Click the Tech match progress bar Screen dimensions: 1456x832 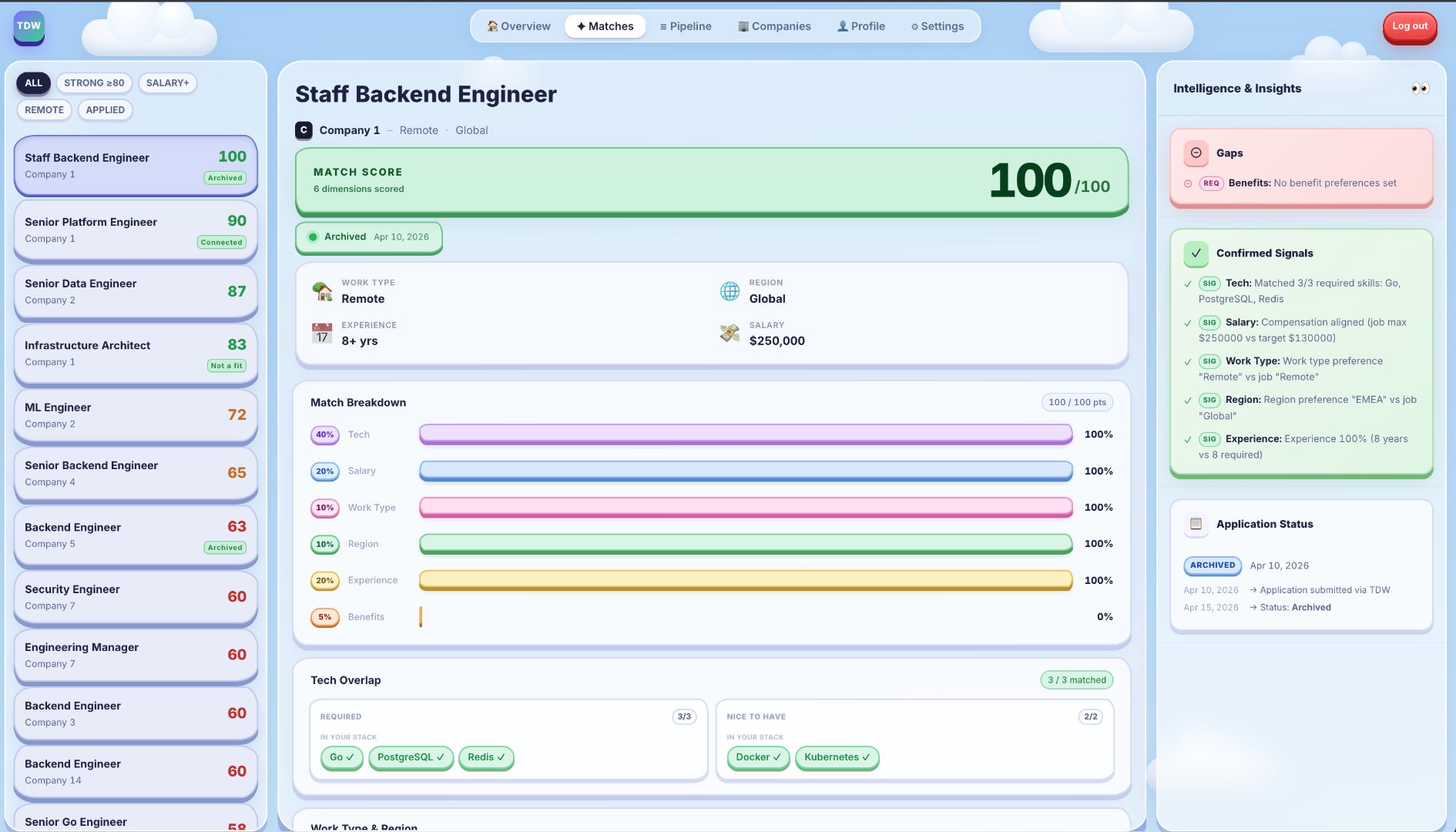pyautogui.click(x=746, y=434)
